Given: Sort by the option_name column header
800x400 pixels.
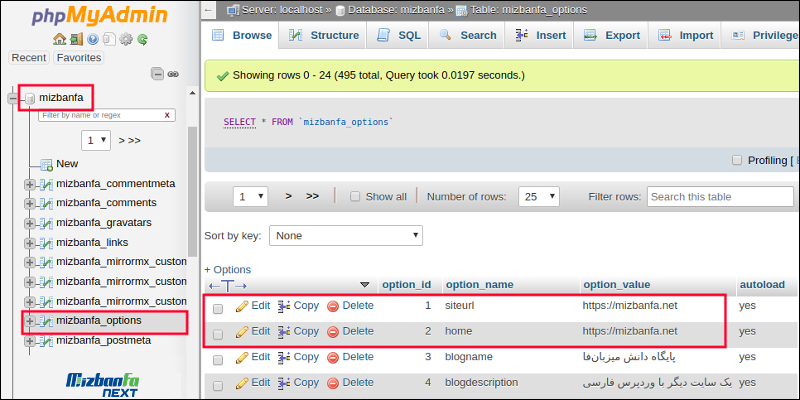Looking at the screenshot, I should tap(479, 285).
